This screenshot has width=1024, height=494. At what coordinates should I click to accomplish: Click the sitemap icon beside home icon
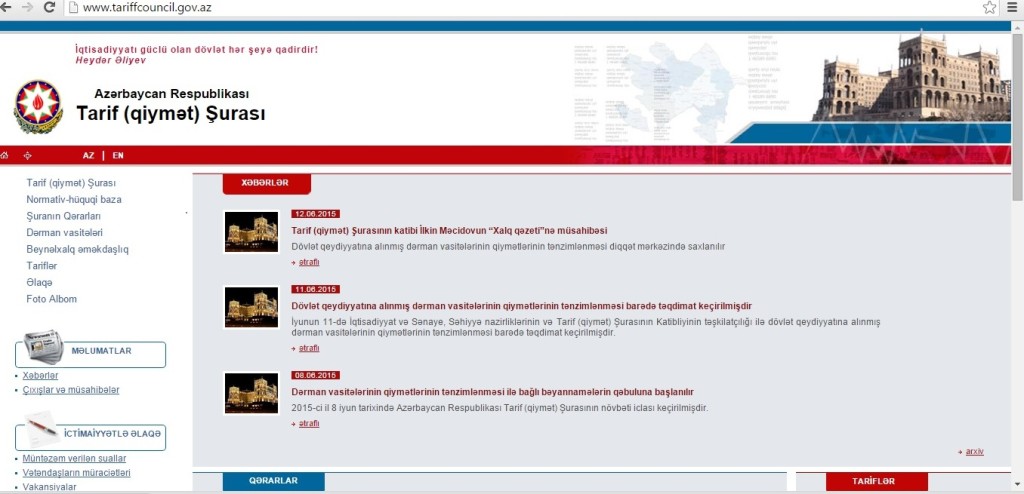28,156
